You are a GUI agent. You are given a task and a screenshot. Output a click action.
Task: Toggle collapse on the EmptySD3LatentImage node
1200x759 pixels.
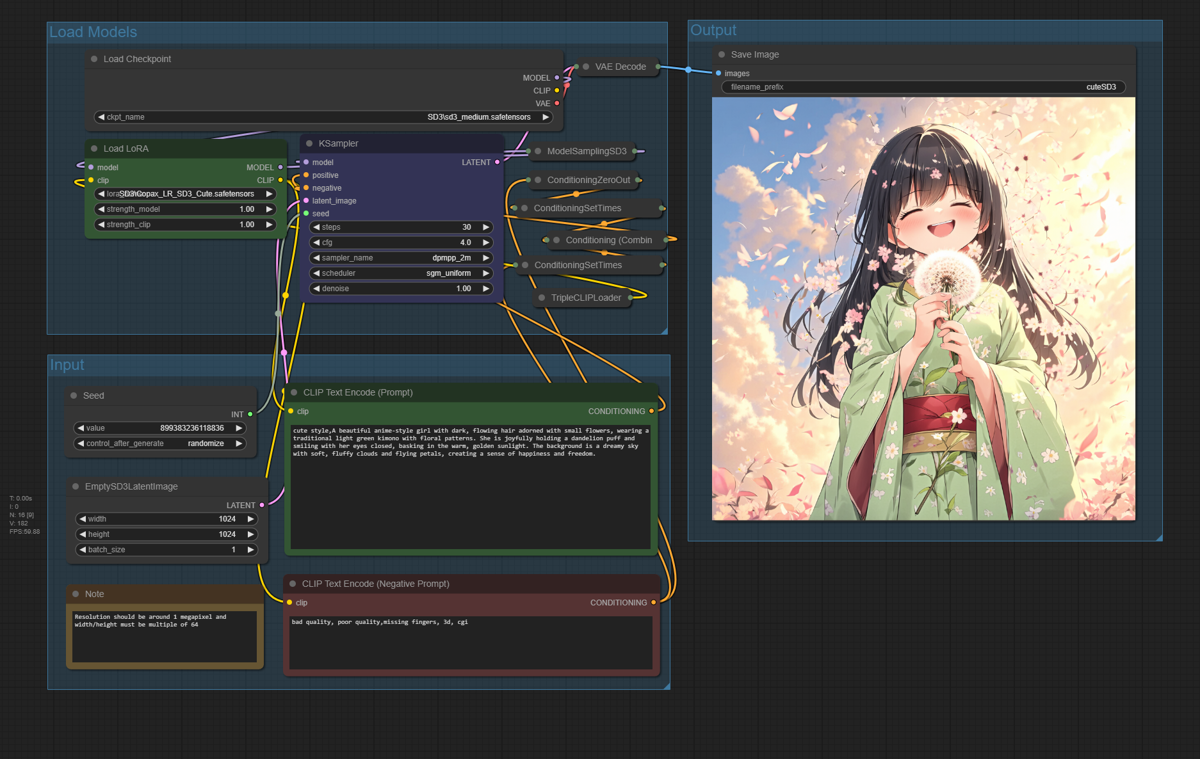(76, 487)
